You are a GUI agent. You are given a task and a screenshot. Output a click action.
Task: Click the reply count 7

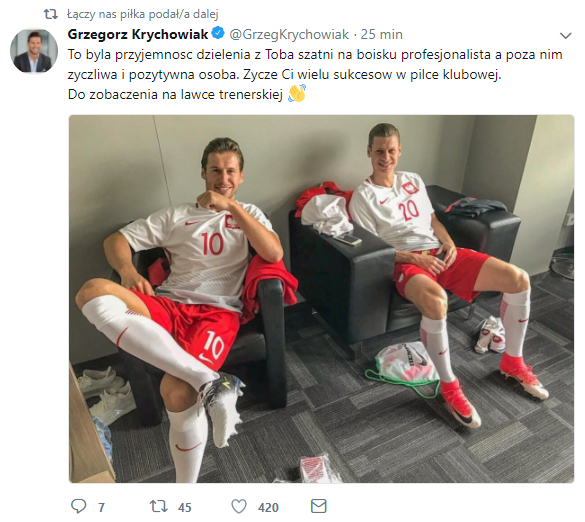tap(101, 507)
